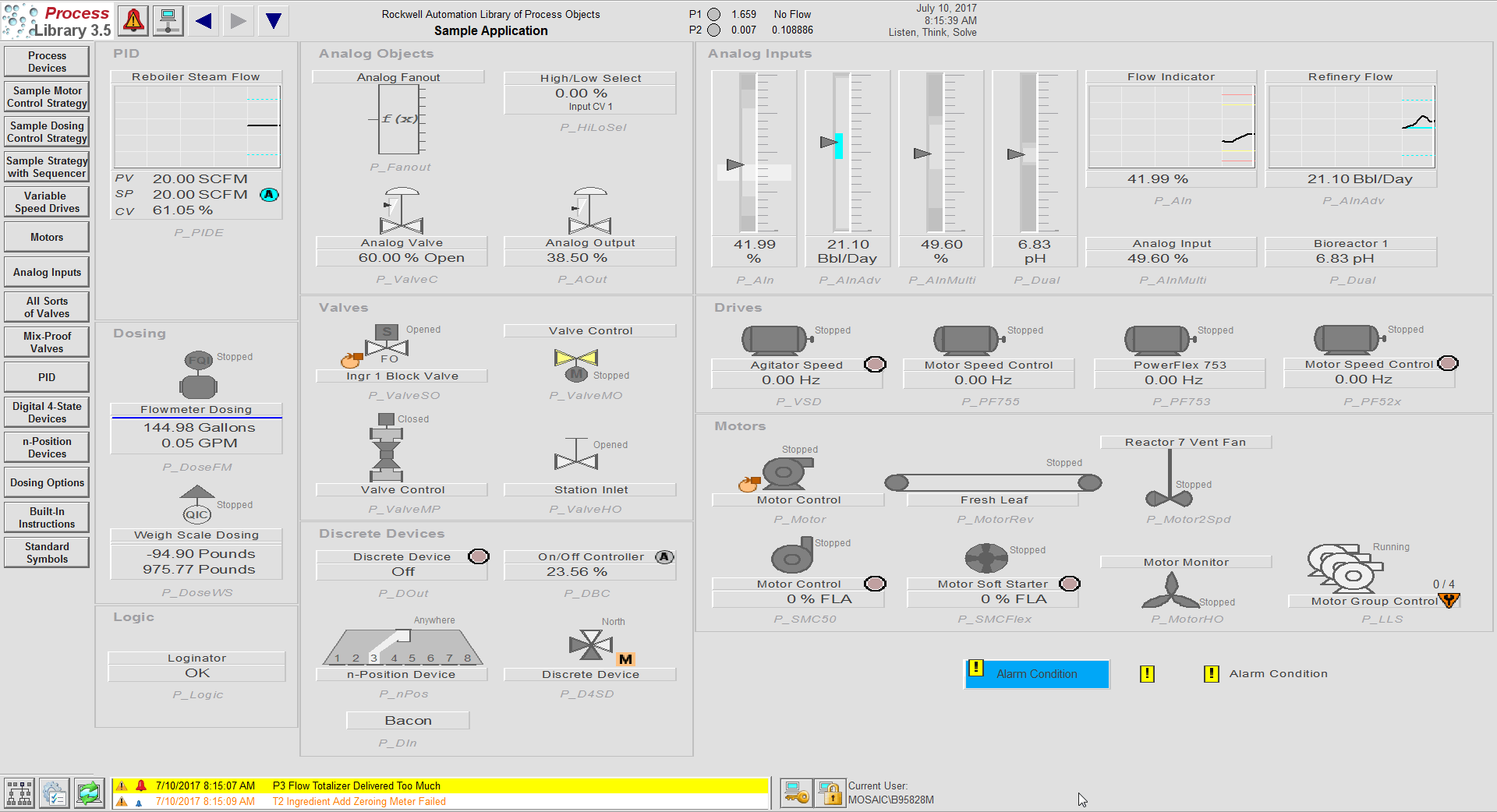Open the alarm summary bell icon
This screenshot has height=812, width=1497.
pos(133,20)
